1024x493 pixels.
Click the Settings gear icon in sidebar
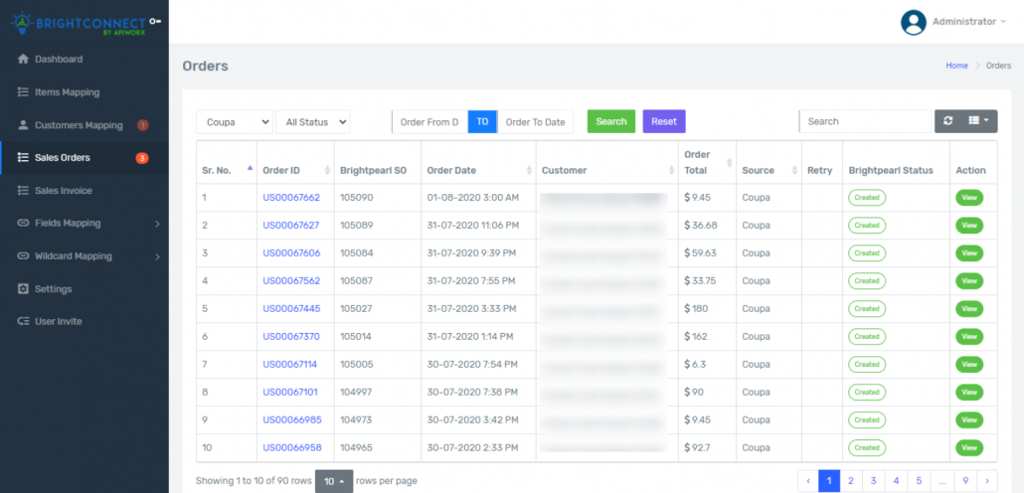pyautogui.click(x=23, y=289)
